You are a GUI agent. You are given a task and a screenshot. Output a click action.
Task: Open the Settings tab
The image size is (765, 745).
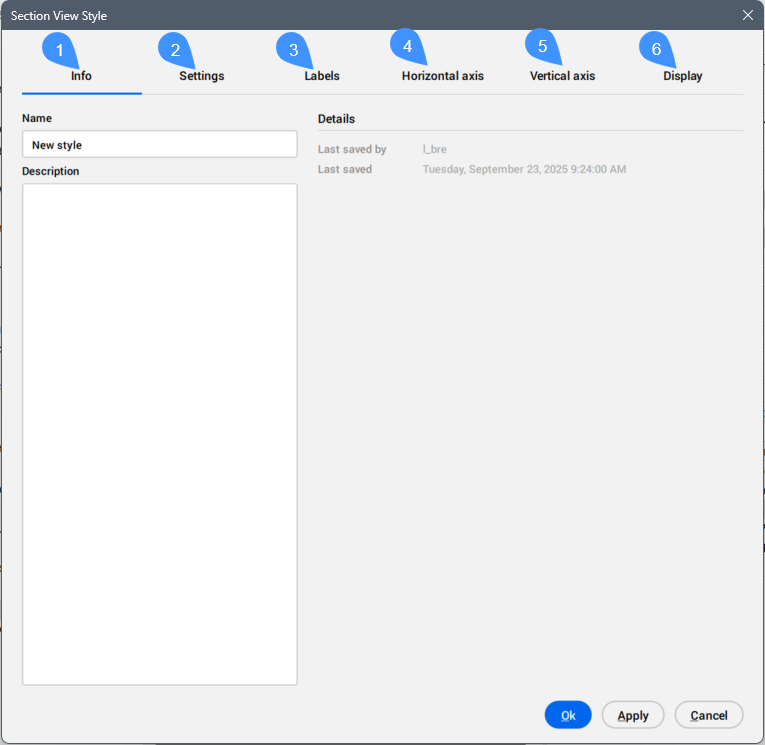click(201, 76)
